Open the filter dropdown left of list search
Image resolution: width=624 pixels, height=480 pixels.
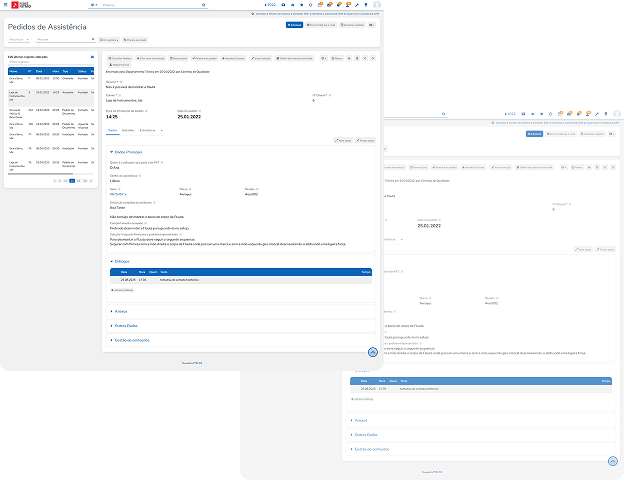tap(19, 40)
